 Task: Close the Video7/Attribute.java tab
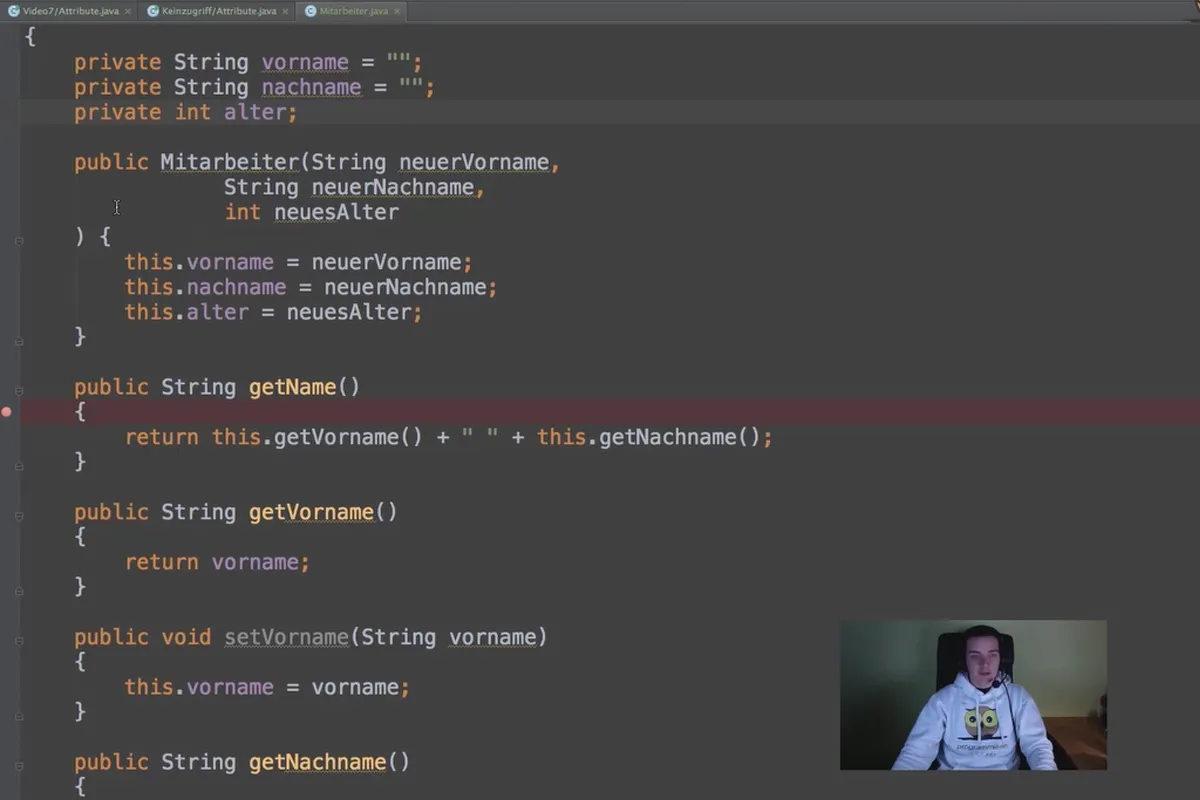point(127,11)
